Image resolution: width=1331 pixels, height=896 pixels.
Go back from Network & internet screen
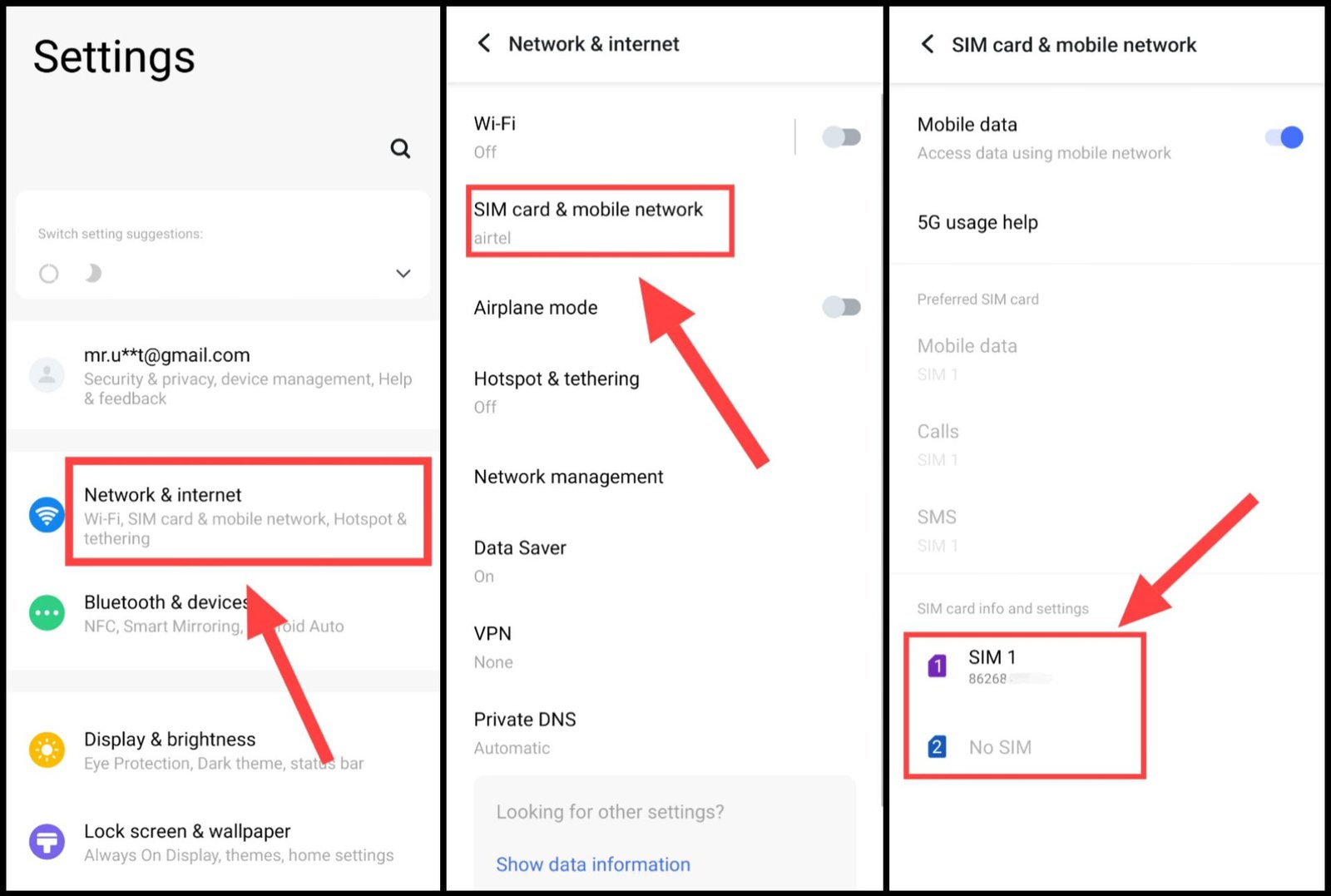click(x=484, y=43)
